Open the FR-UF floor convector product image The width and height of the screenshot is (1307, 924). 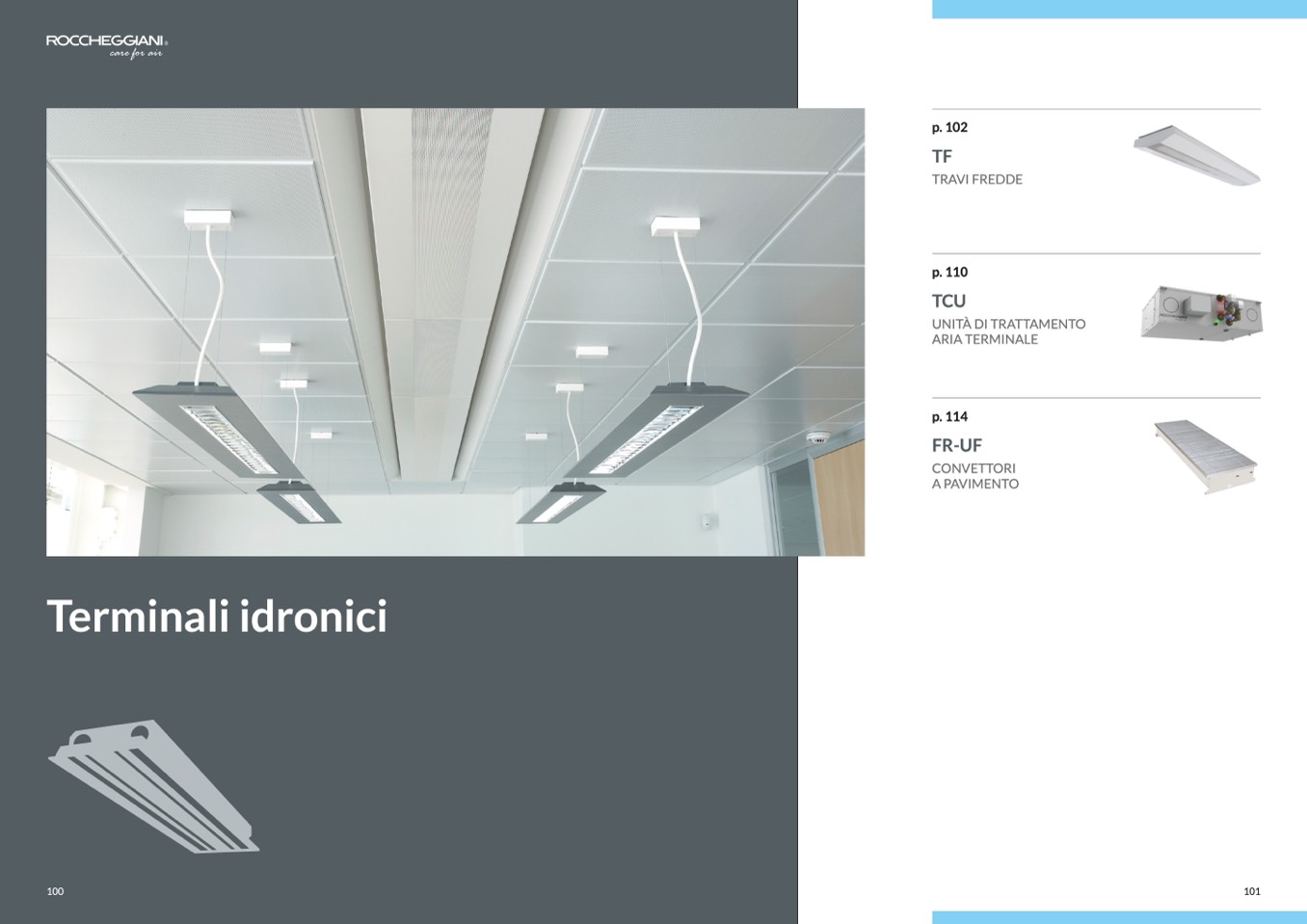tap(1205, 456)
